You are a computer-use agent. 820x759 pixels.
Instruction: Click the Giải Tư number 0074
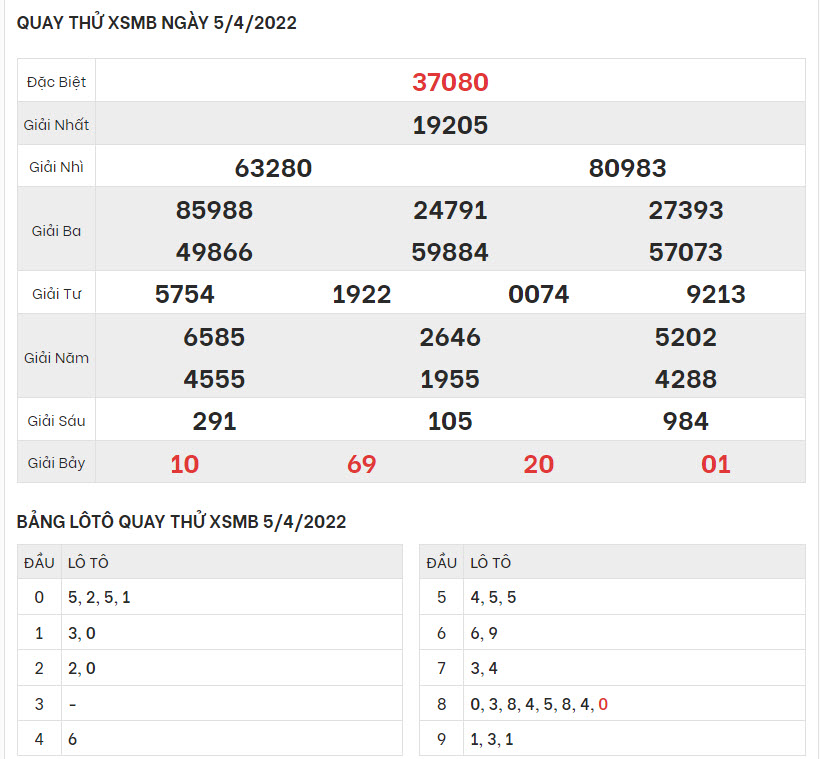[539, 294]
